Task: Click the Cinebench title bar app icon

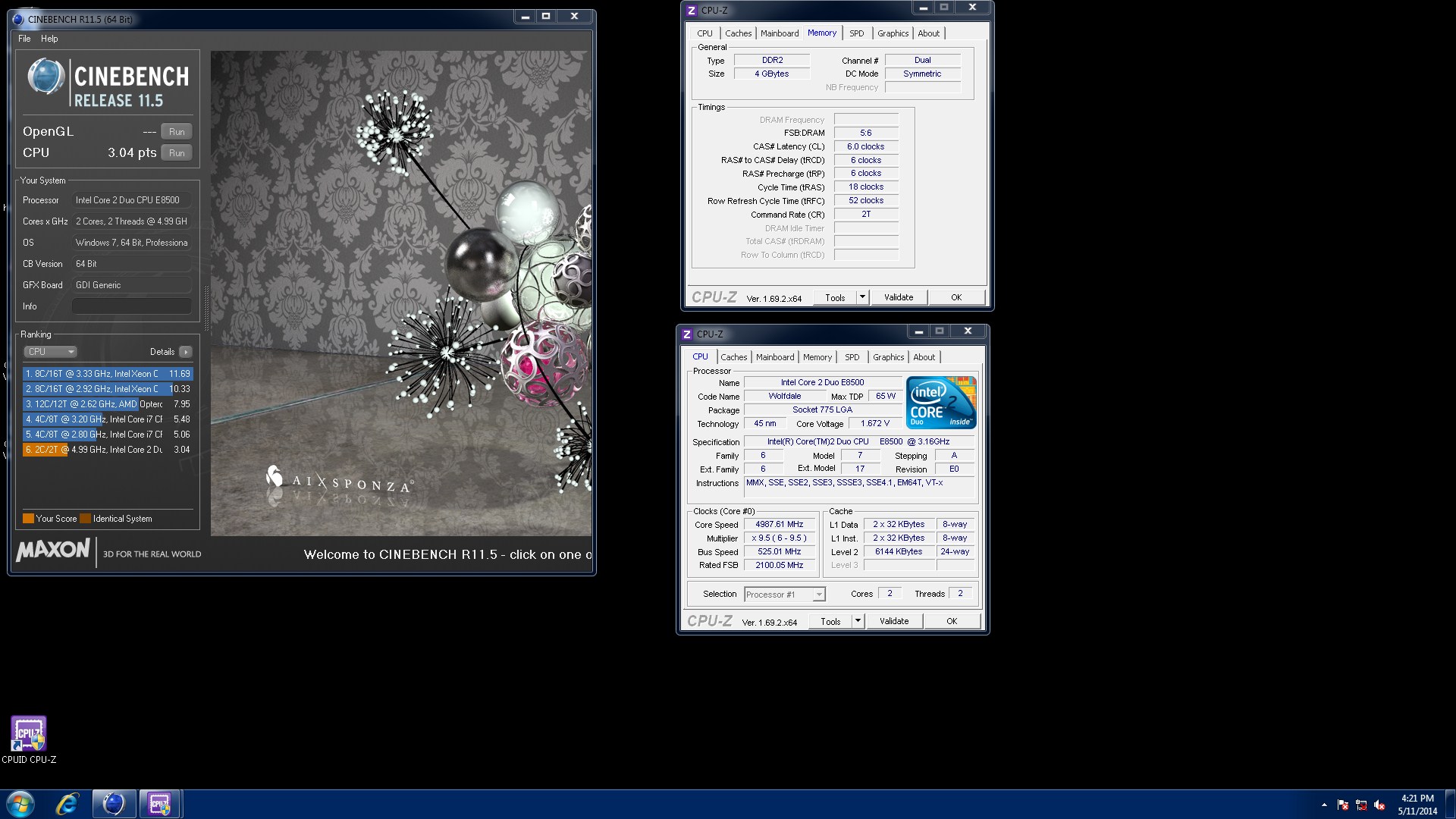Action: [x=18, y=19]
